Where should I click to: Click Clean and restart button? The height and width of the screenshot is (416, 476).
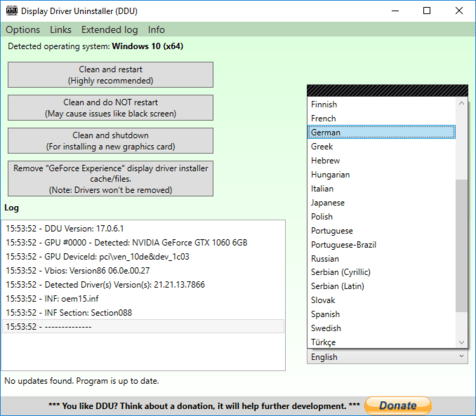click(x=111, y=75)
